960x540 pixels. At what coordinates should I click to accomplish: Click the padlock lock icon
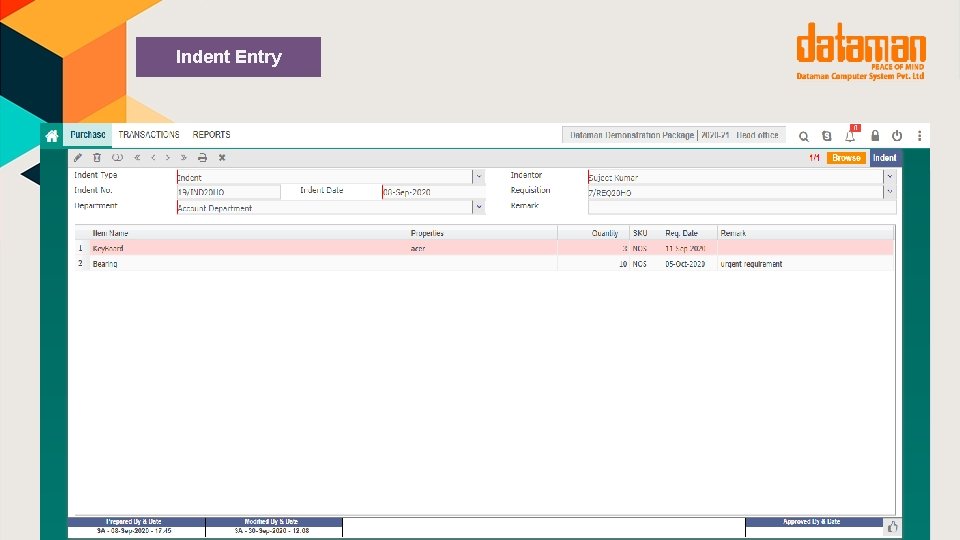coord(875,135)
